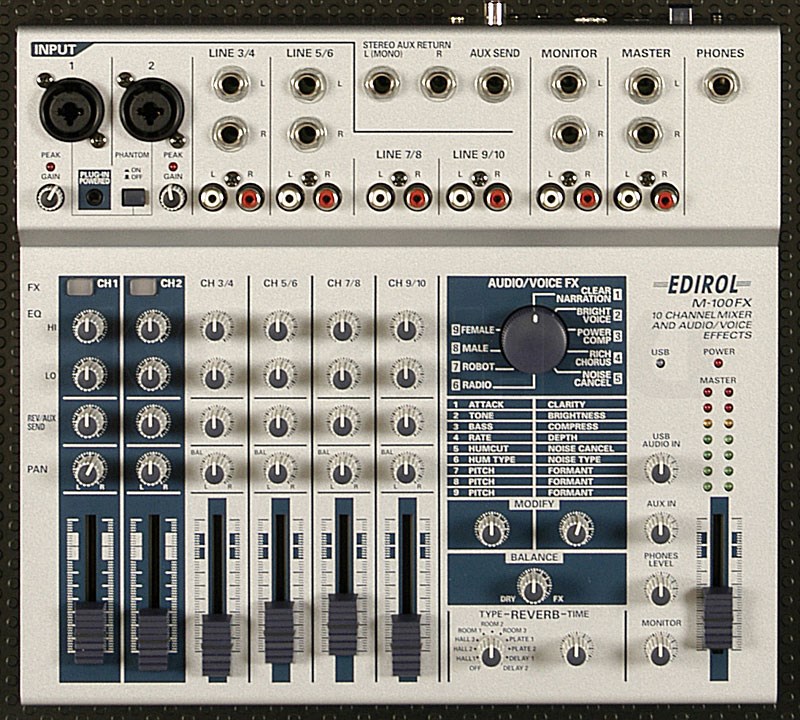The image size is (800, 720).
Task: Click the MASTER right output jack
Action: (645, 133)
